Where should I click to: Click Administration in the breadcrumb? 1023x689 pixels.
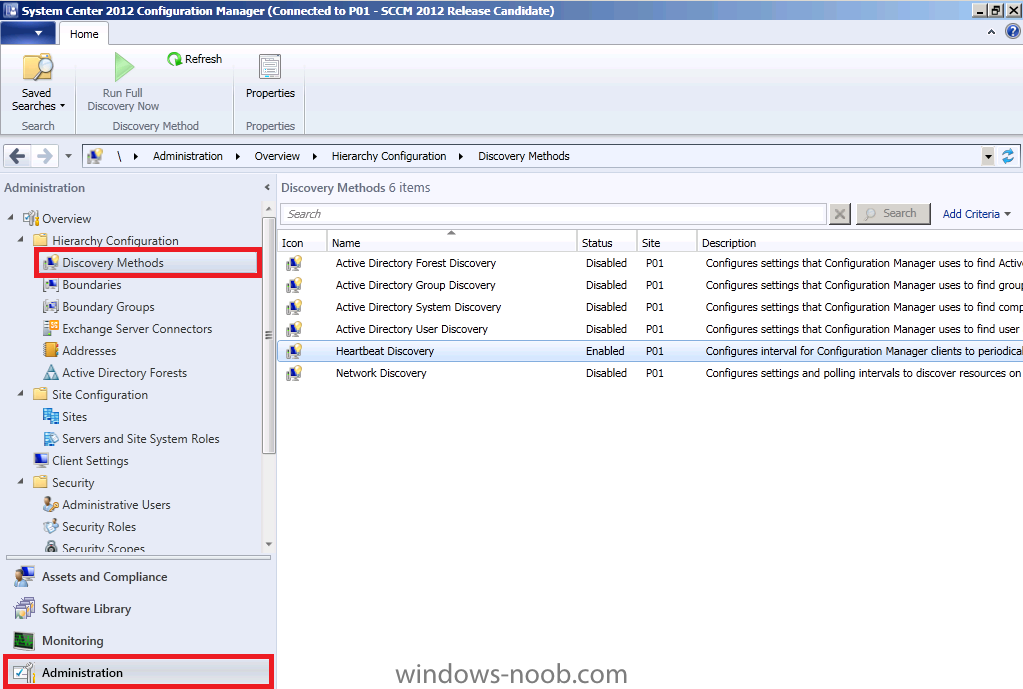(x=188, y=156)
